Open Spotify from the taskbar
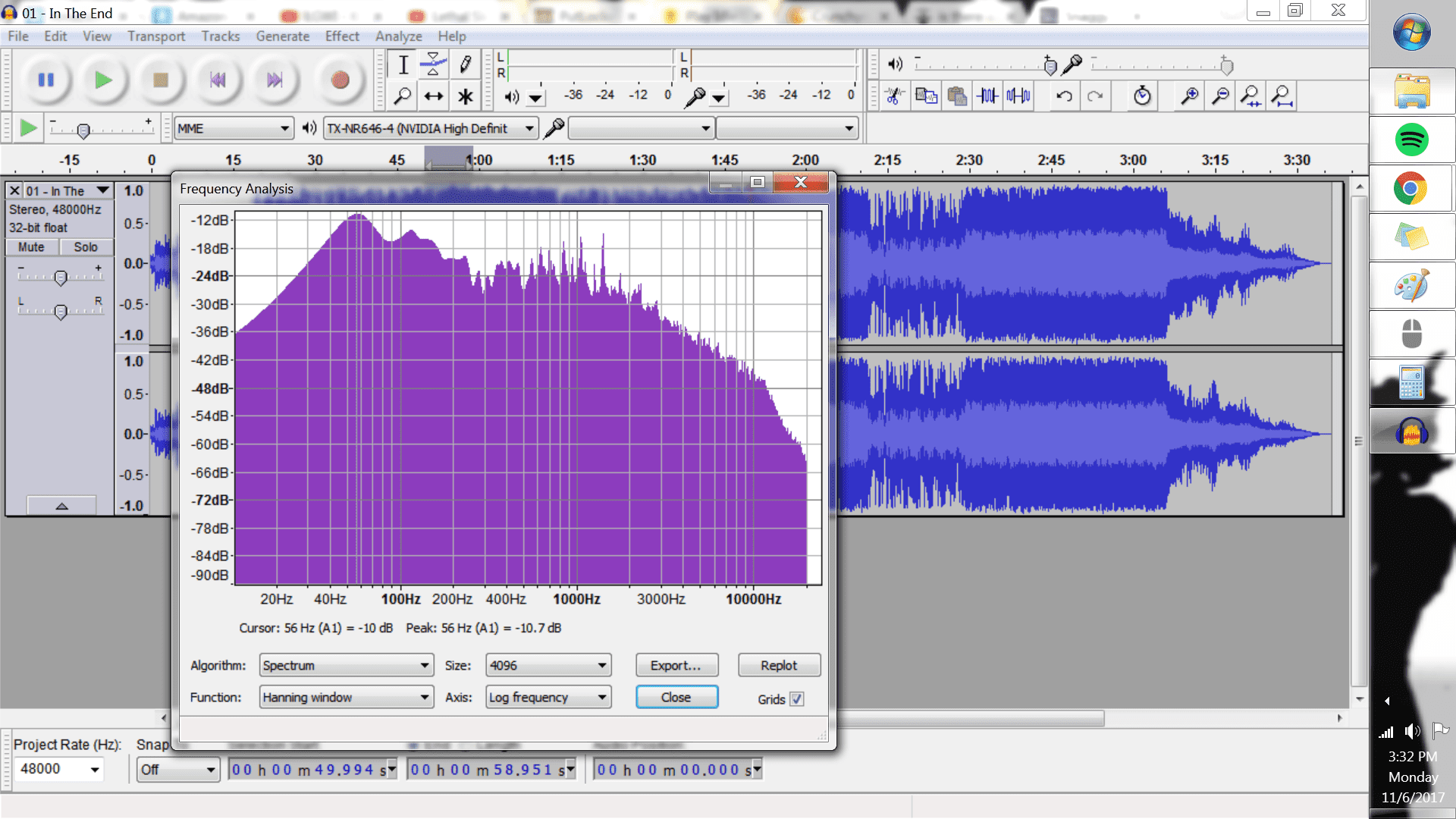1456x819 pixels. [x=1411, y=140]
